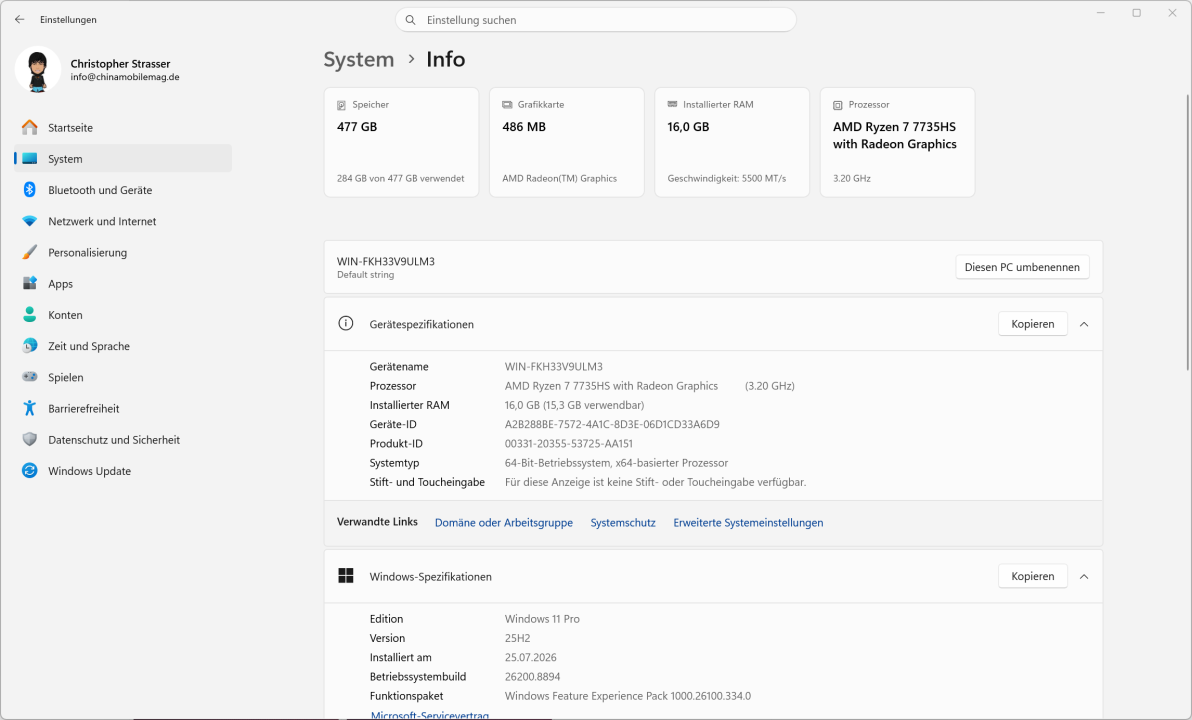The image size is (1192, 720).
Task: Click the Spielen gamepad icon
Action: 30,376
